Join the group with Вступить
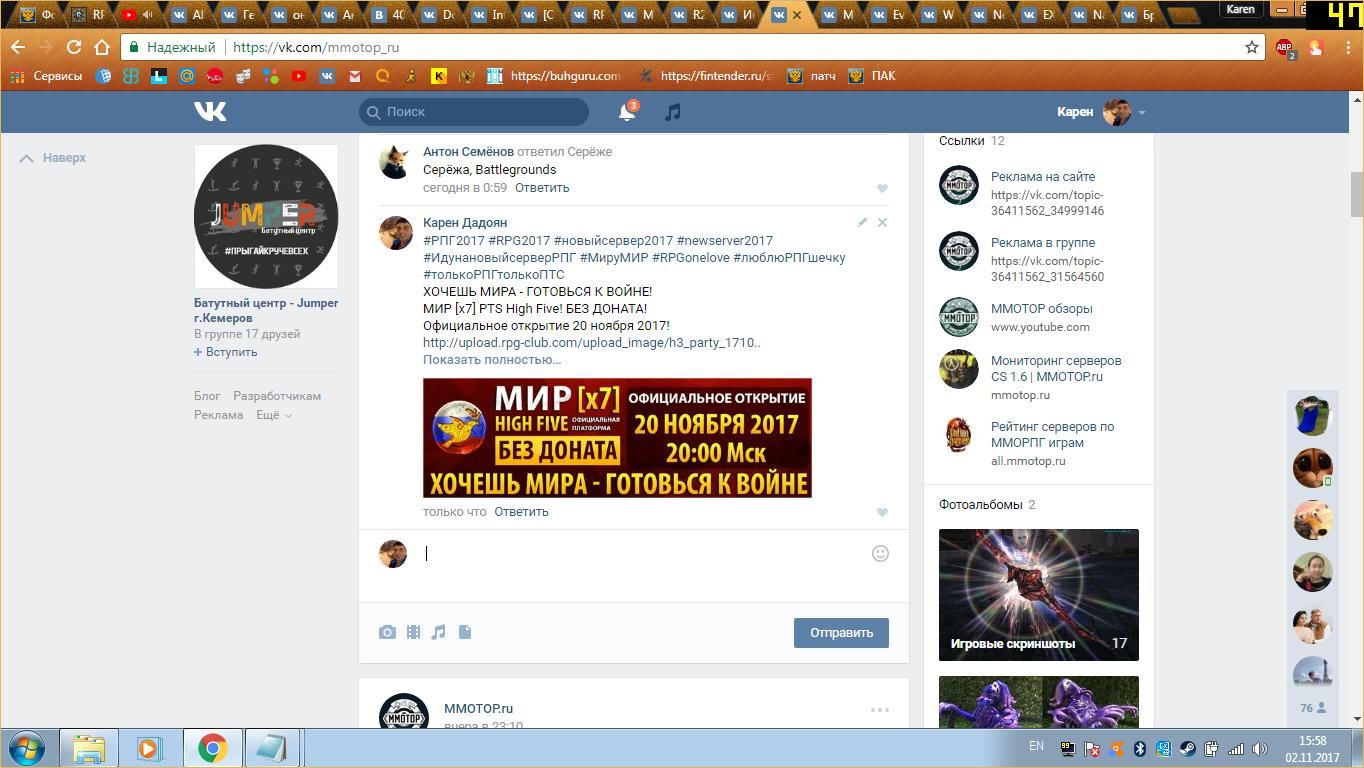The width and height of the screenshot is (1364, 768). click(226, 352)
